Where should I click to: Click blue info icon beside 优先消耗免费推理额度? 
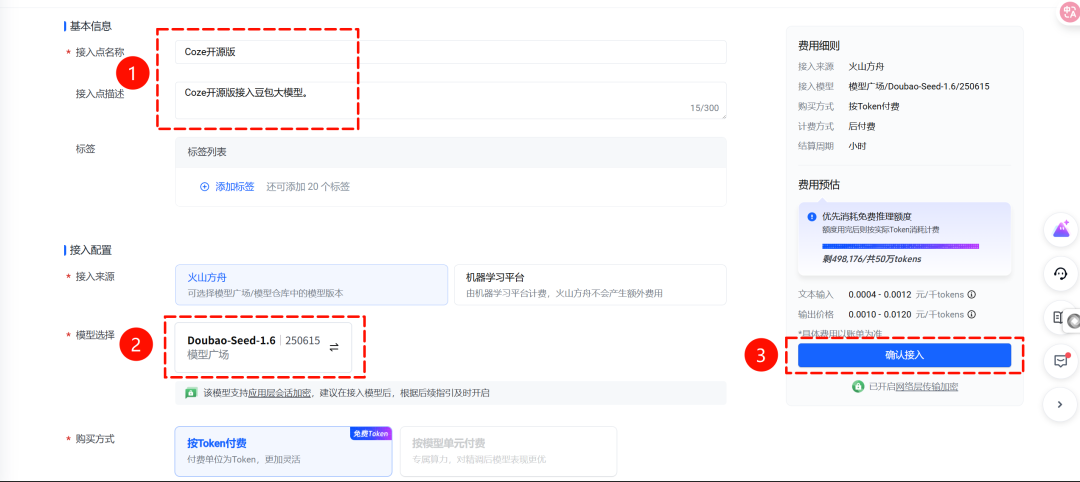coord(812,217)
